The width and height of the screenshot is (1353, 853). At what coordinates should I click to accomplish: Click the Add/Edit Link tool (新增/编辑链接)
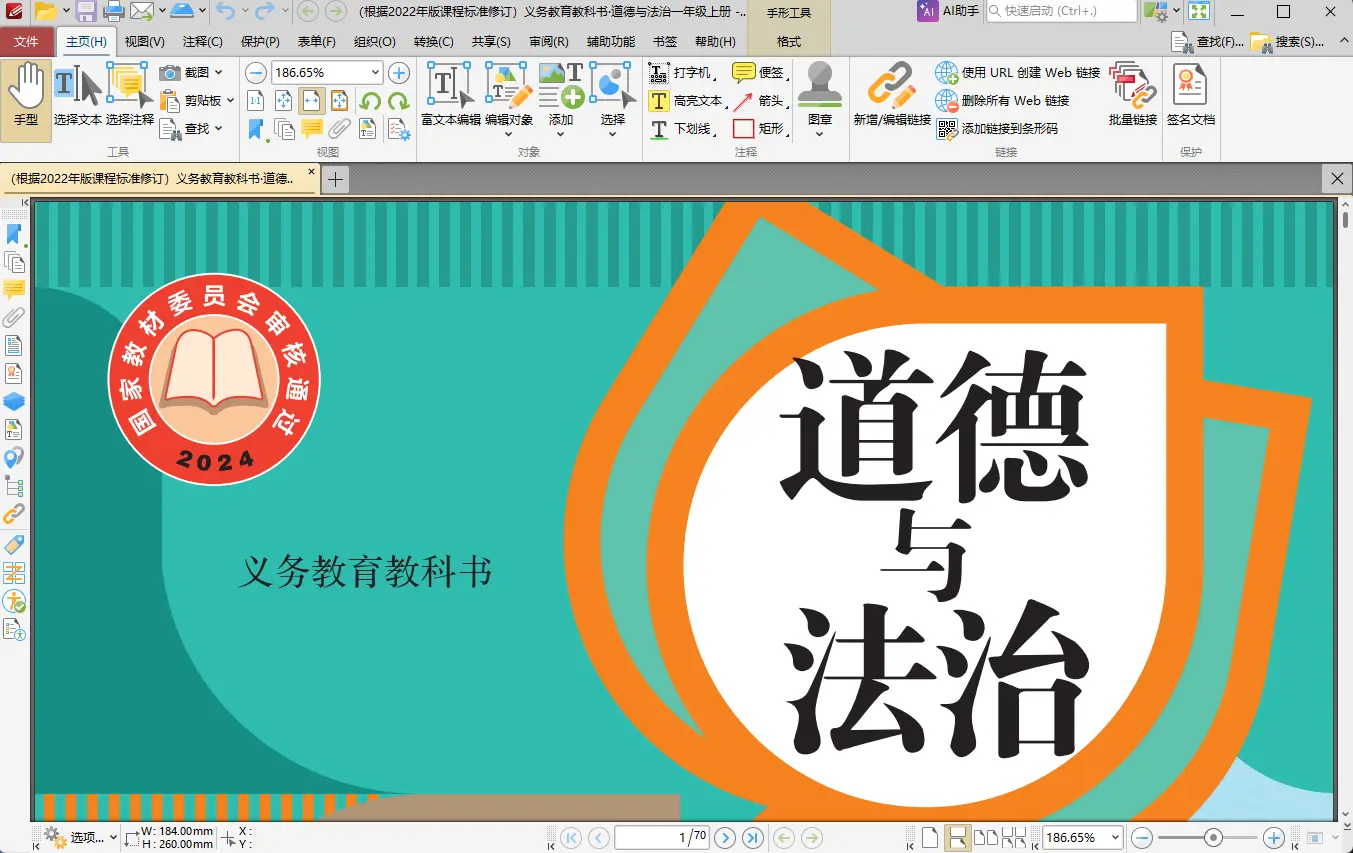click(x=892, y=96)
